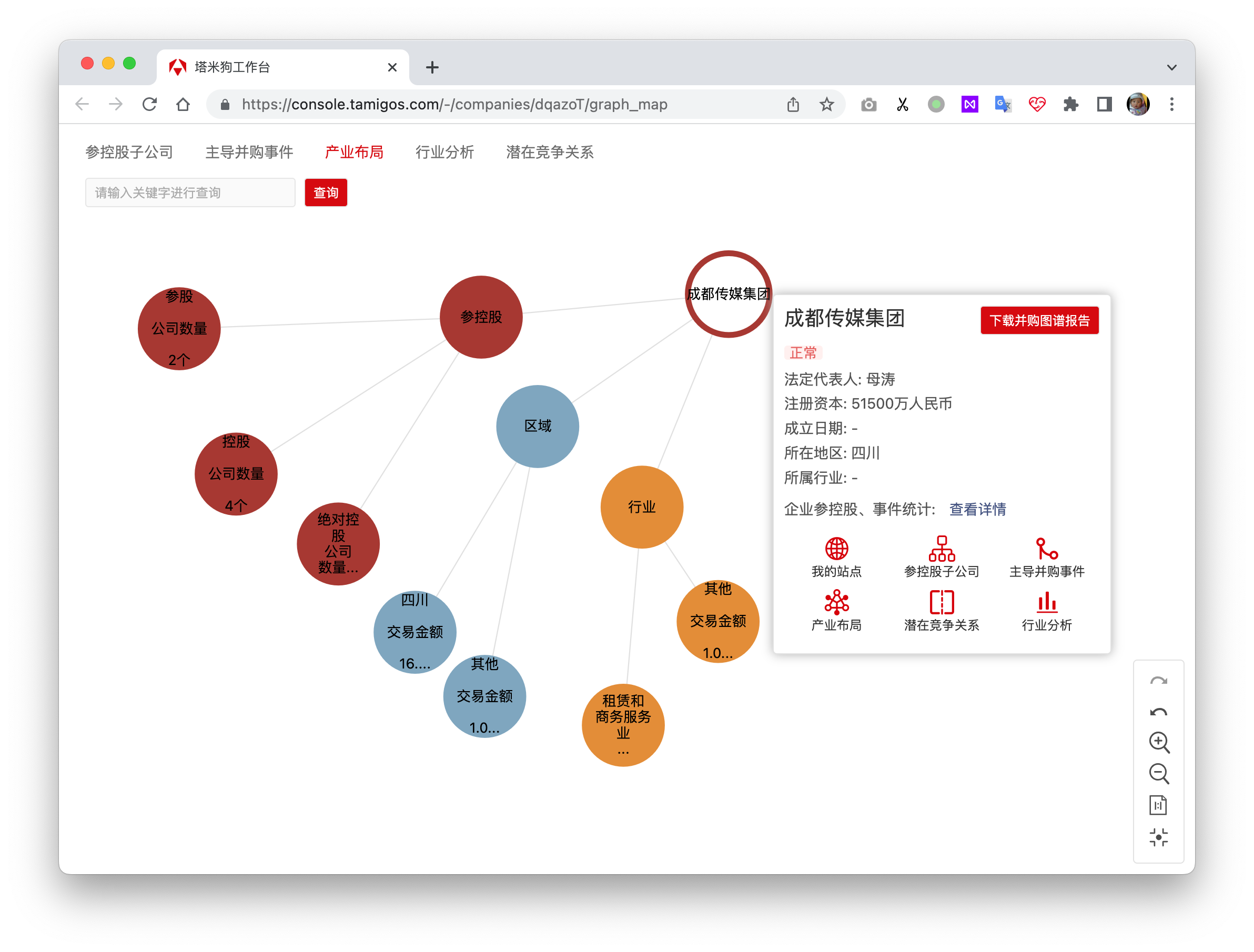Screen dimensions: 1254x952
Task: Open the 查看详情 link
Action: click(977, 509)
